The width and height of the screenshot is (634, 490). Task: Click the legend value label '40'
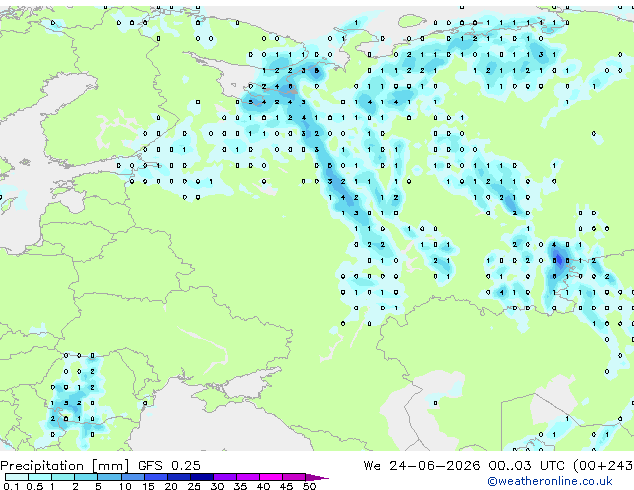(263, 486)
